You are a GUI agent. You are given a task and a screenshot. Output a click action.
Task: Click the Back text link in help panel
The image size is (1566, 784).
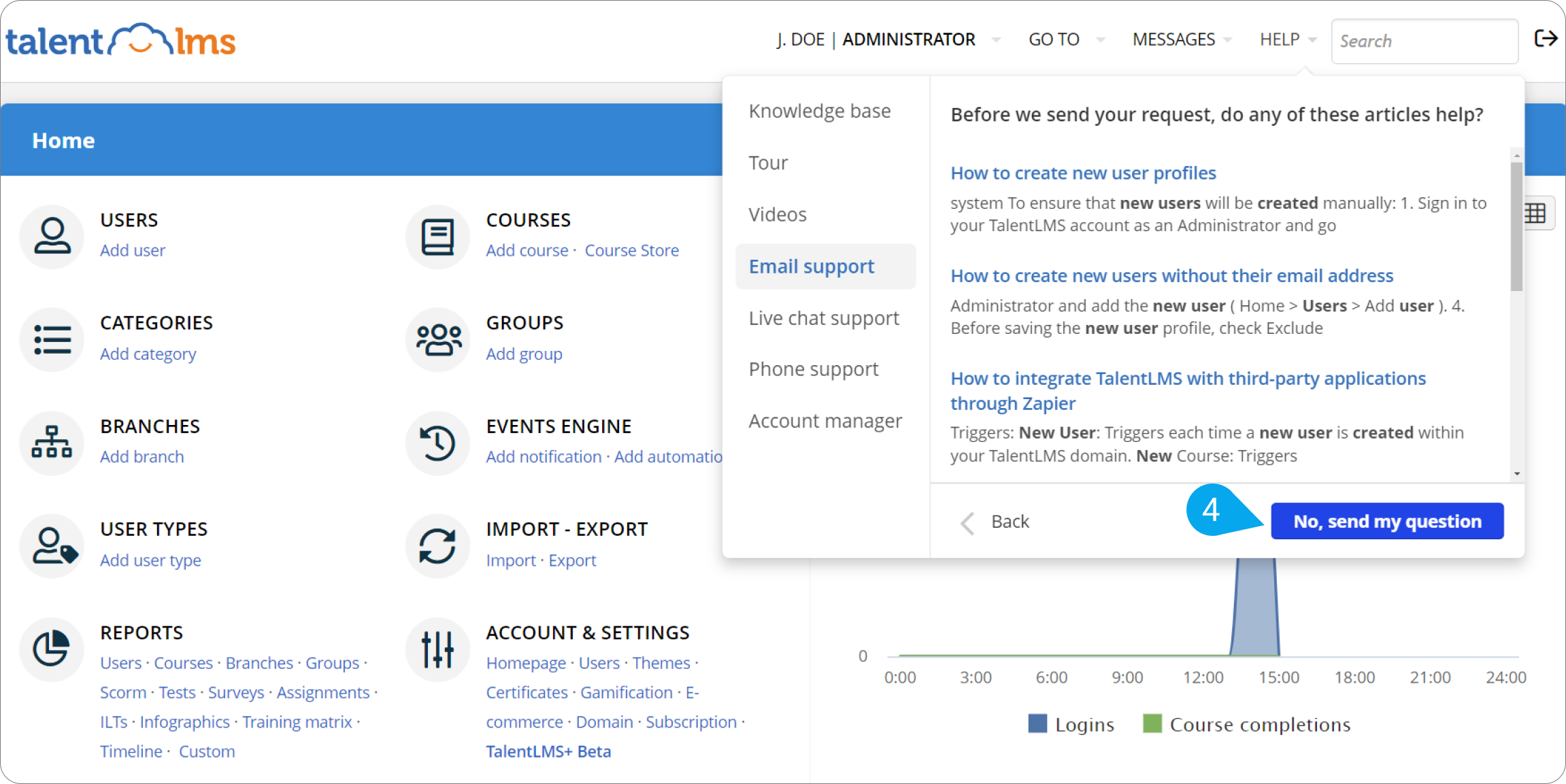1010,522
